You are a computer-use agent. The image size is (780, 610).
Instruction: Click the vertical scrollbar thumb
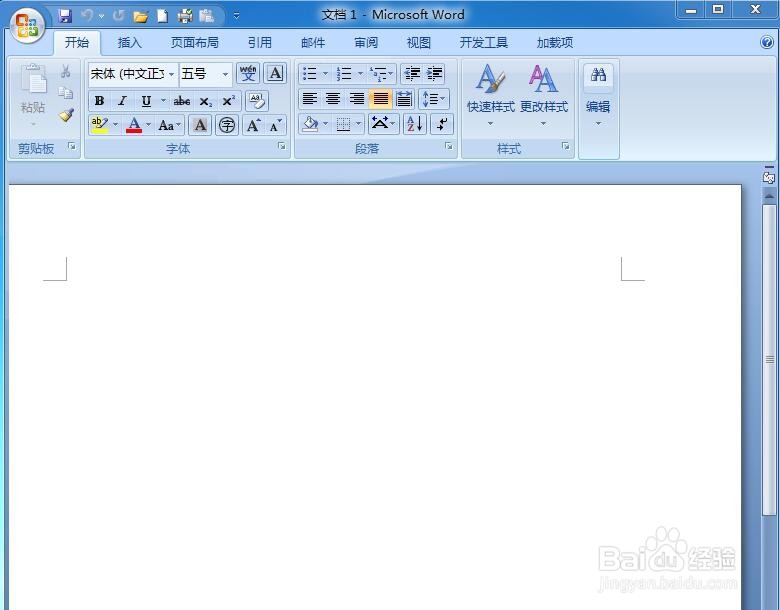tap(770, 360)
